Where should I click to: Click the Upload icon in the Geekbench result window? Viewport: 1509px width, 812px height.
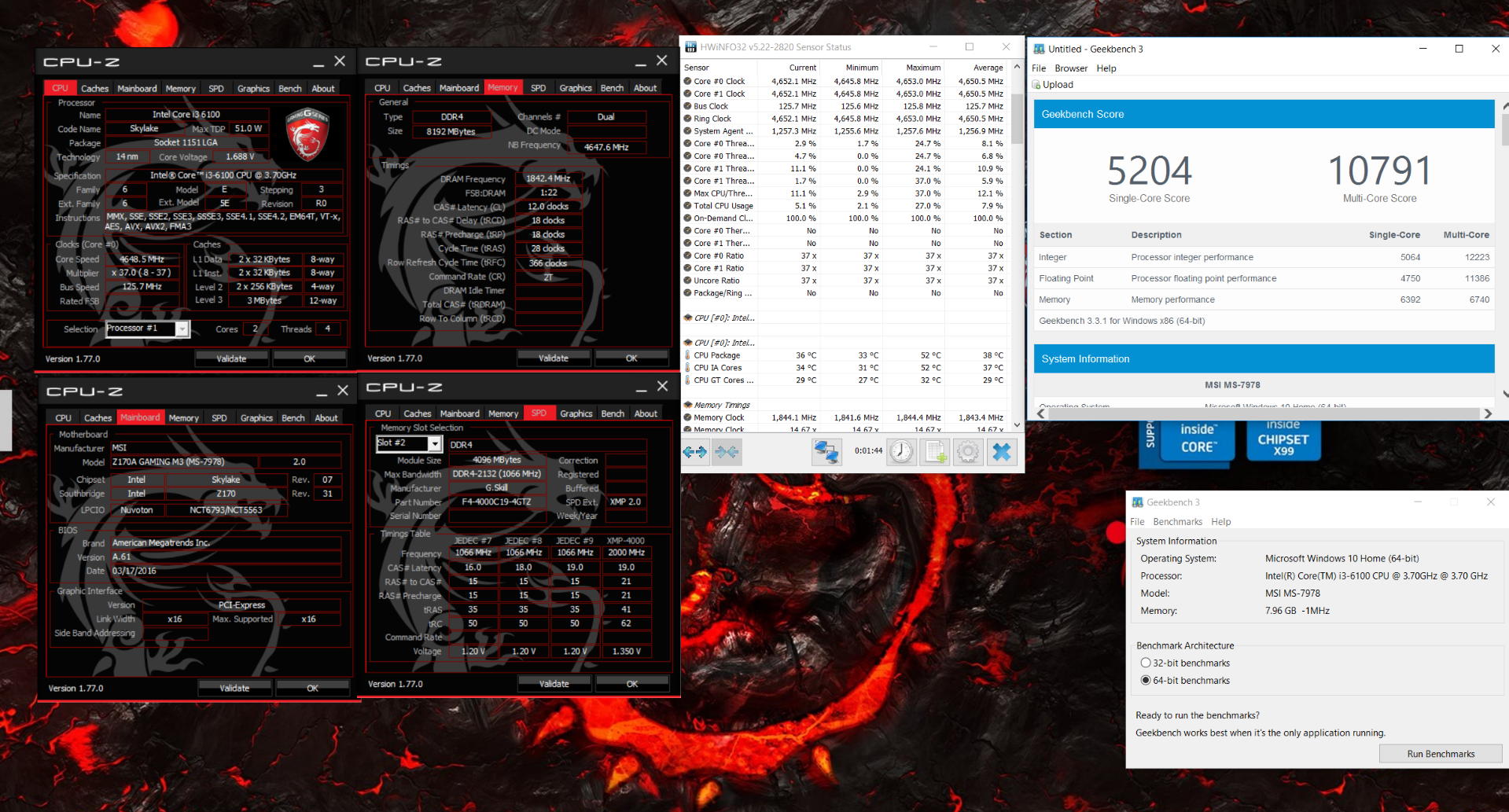(x=1036, y=85)
